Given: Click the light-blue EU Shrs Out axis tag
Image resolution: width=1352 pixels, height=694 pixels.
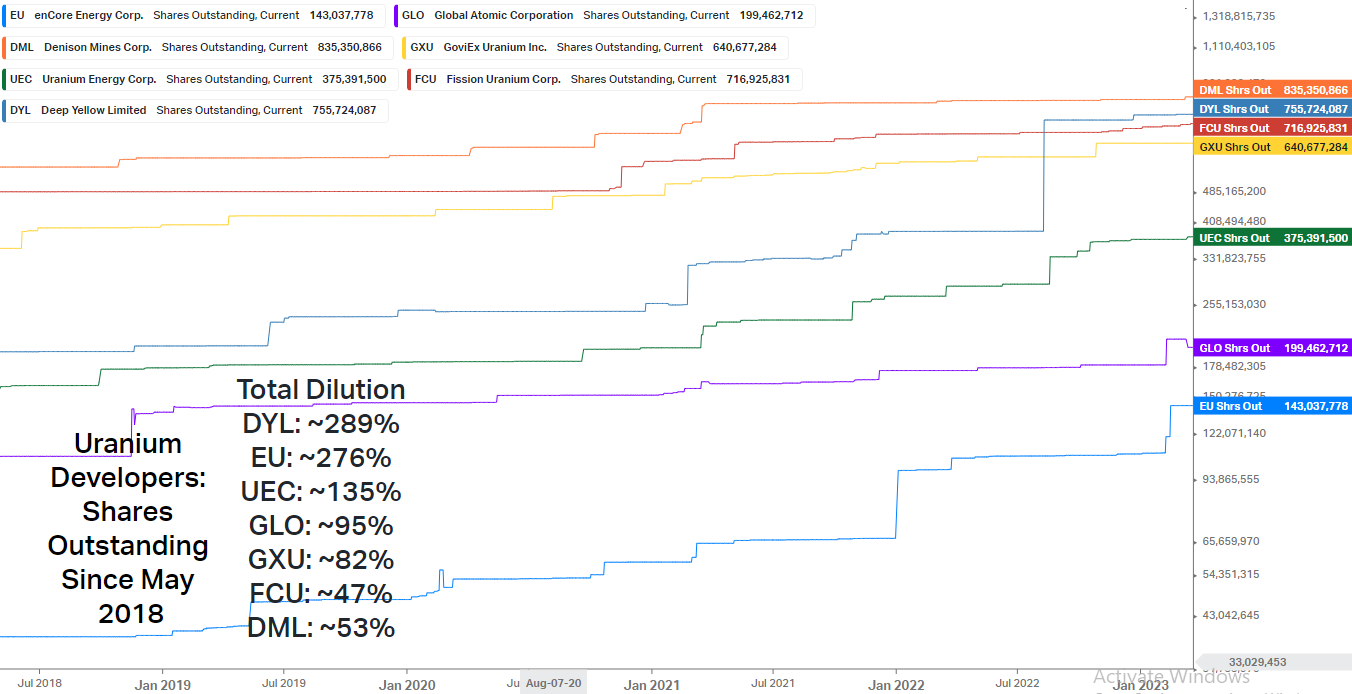Looking at the screenshot, I should point(1273,406).
